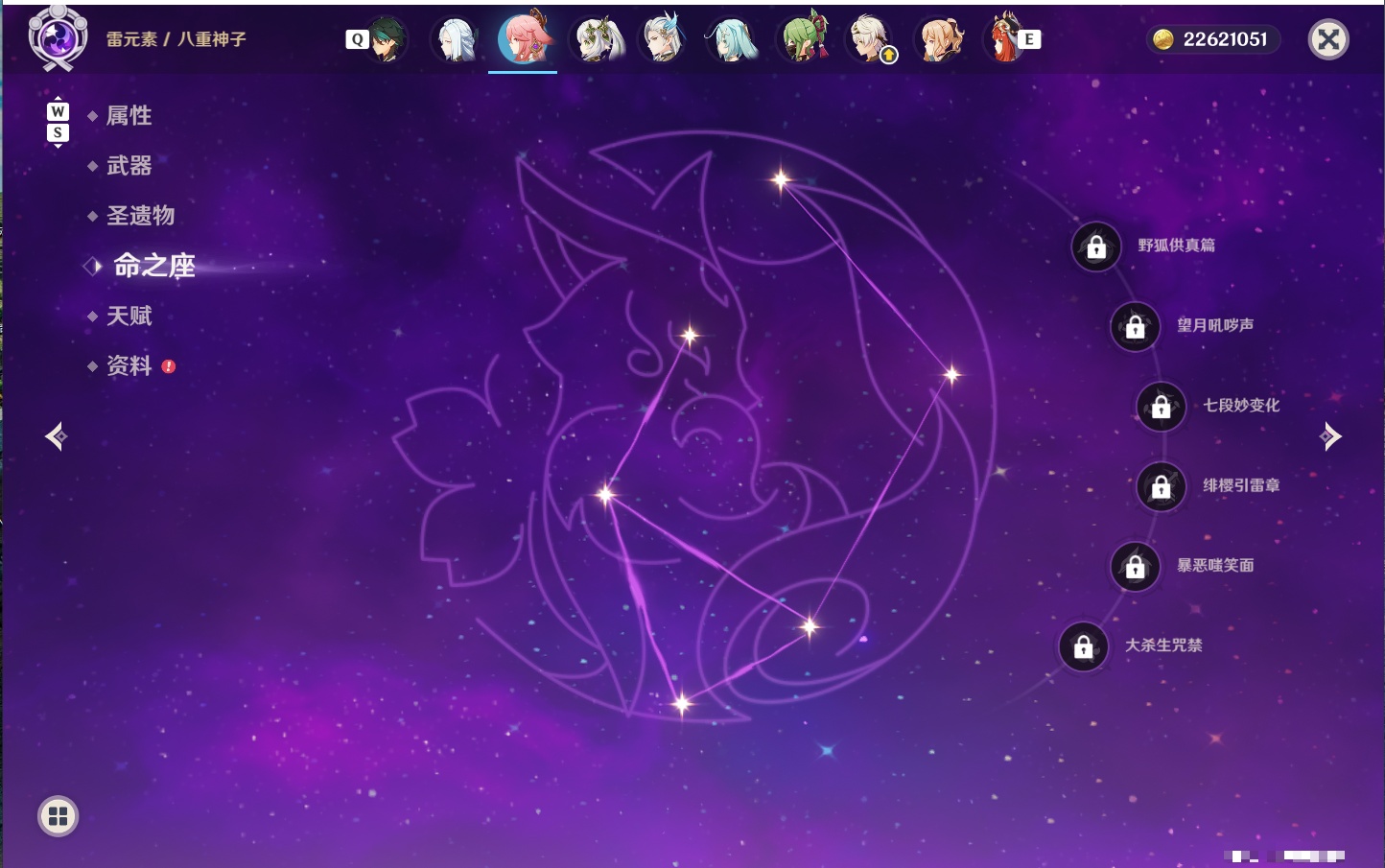Select Yae Miko's pink-haired avatar

click(x=524, y=38)
